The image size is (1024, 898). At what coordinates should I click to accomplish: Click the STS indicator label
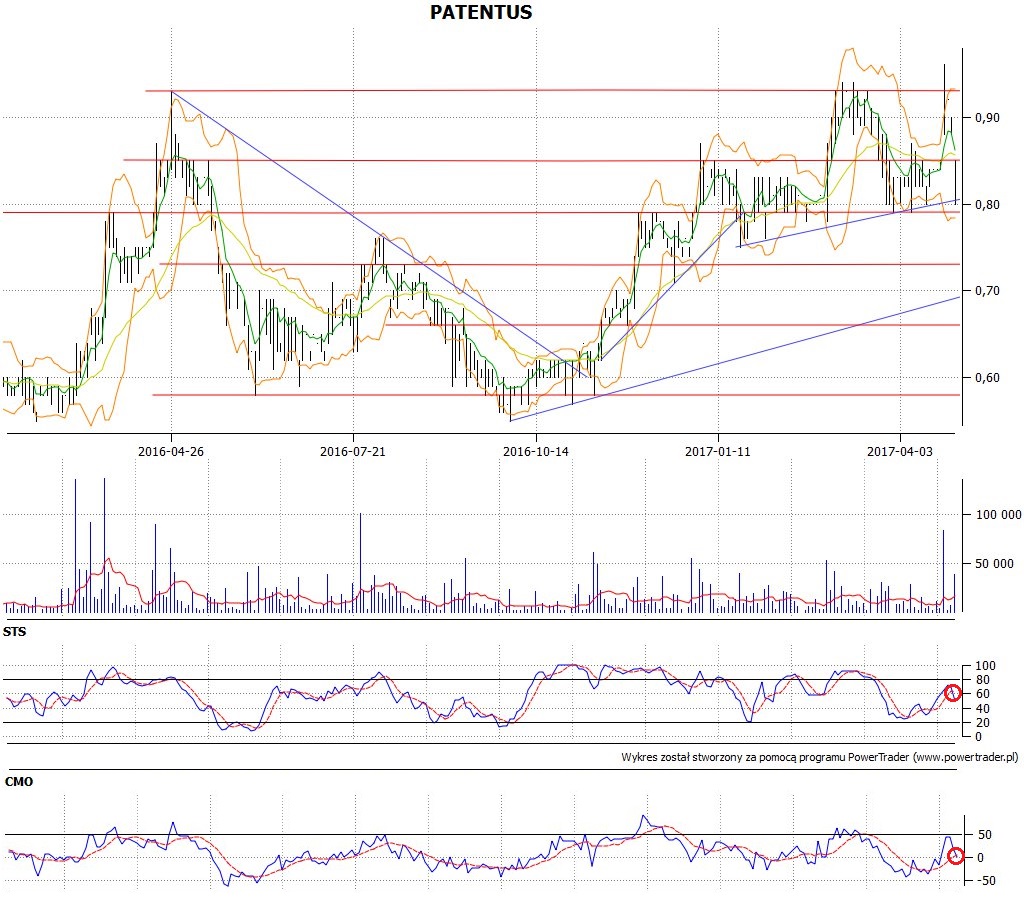click(14, 632)
